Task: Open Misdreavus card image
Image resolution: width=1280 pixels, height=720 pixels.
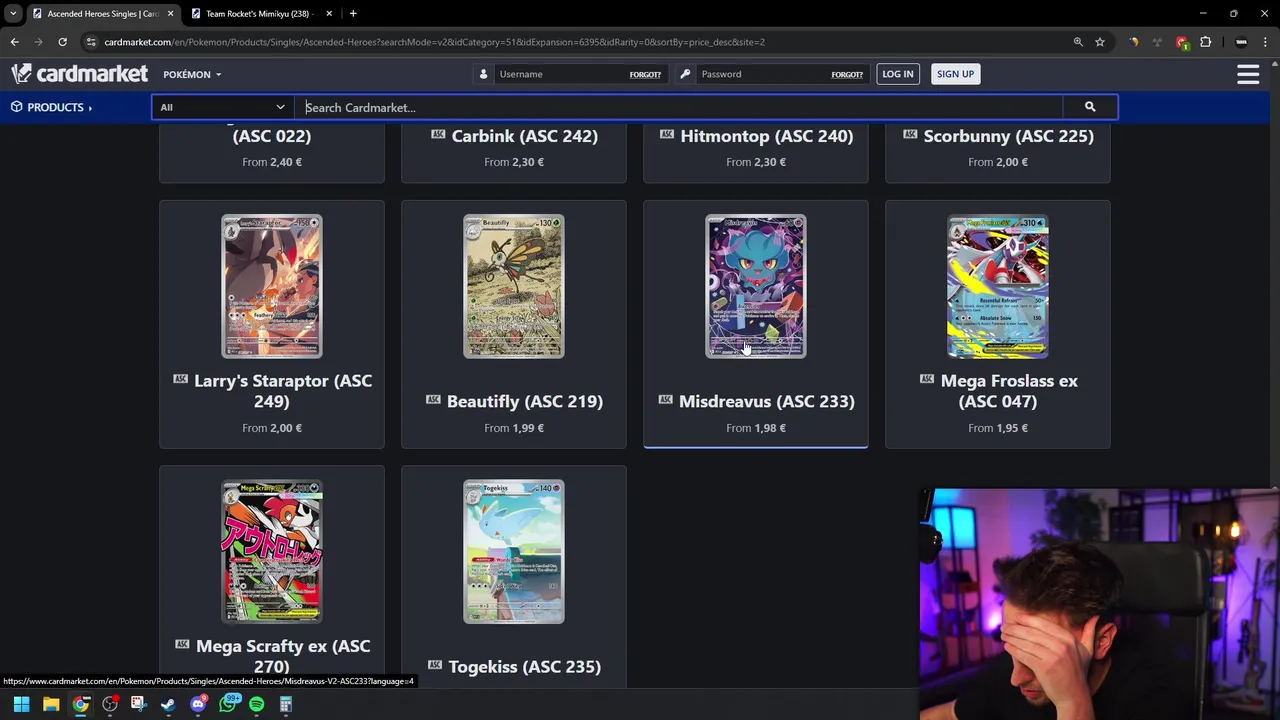Action: point(756,286)
